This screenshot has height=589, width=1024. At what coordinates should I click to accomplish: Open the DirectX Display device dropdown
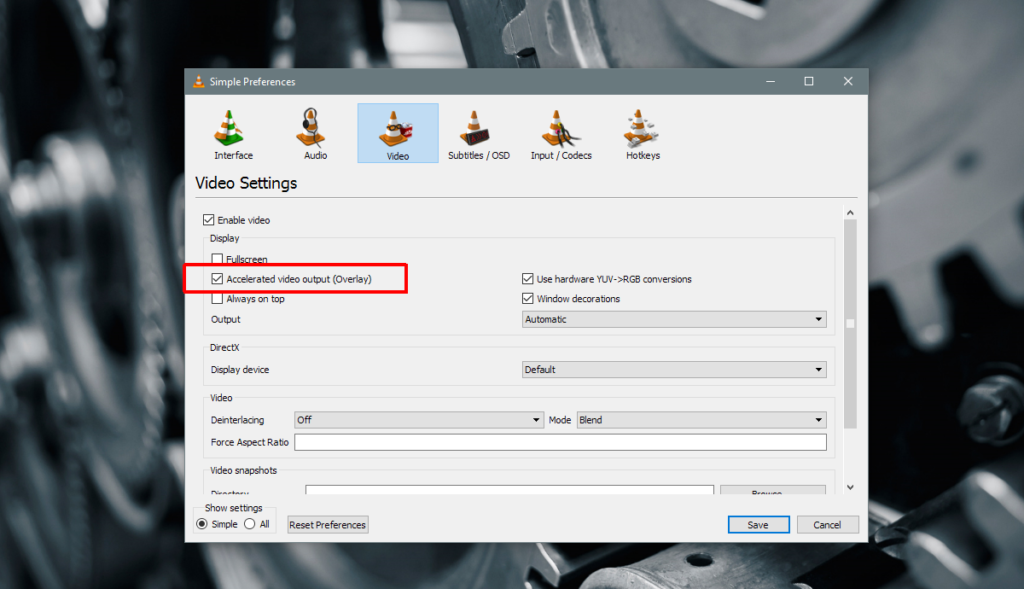point(673,369)
